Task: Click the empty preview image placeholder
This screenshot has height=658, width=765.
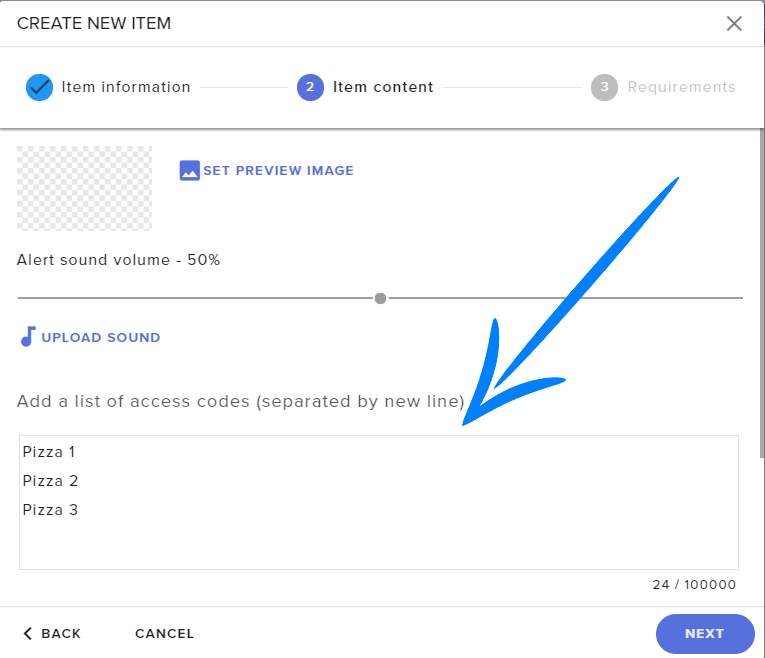Action: (85, 188)
